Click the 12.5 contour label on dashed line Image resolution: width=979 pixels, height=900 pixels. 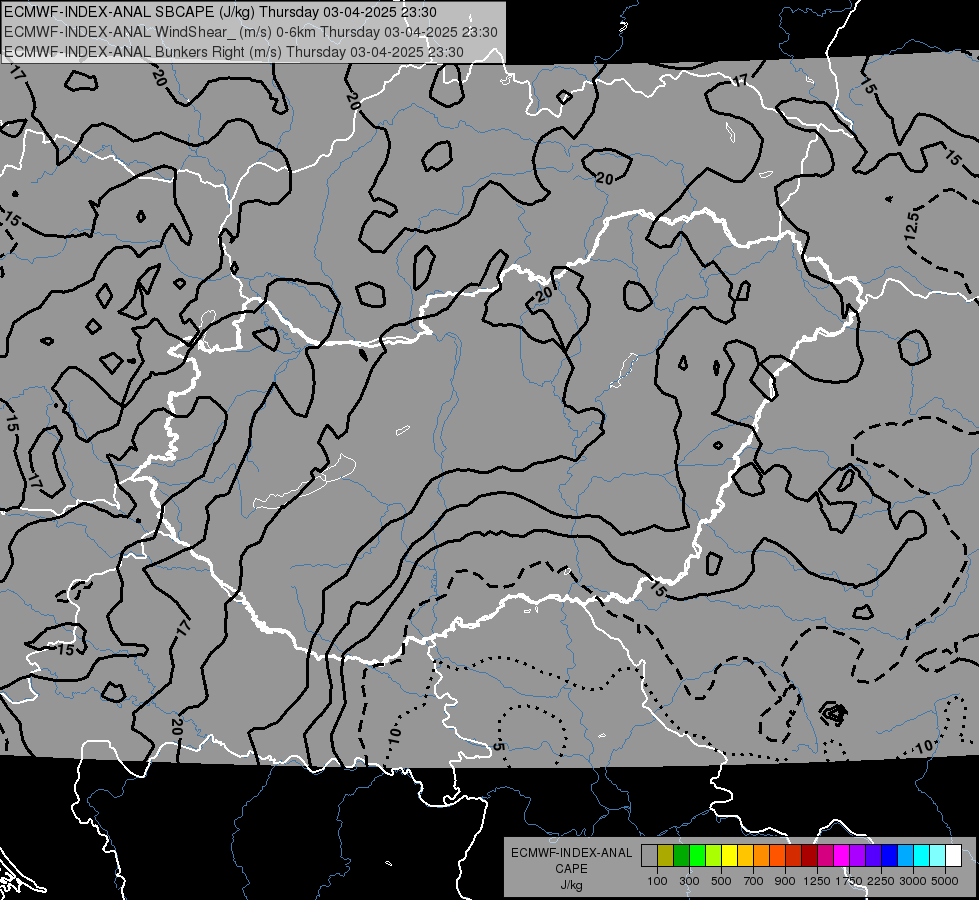tap(912, 225)
